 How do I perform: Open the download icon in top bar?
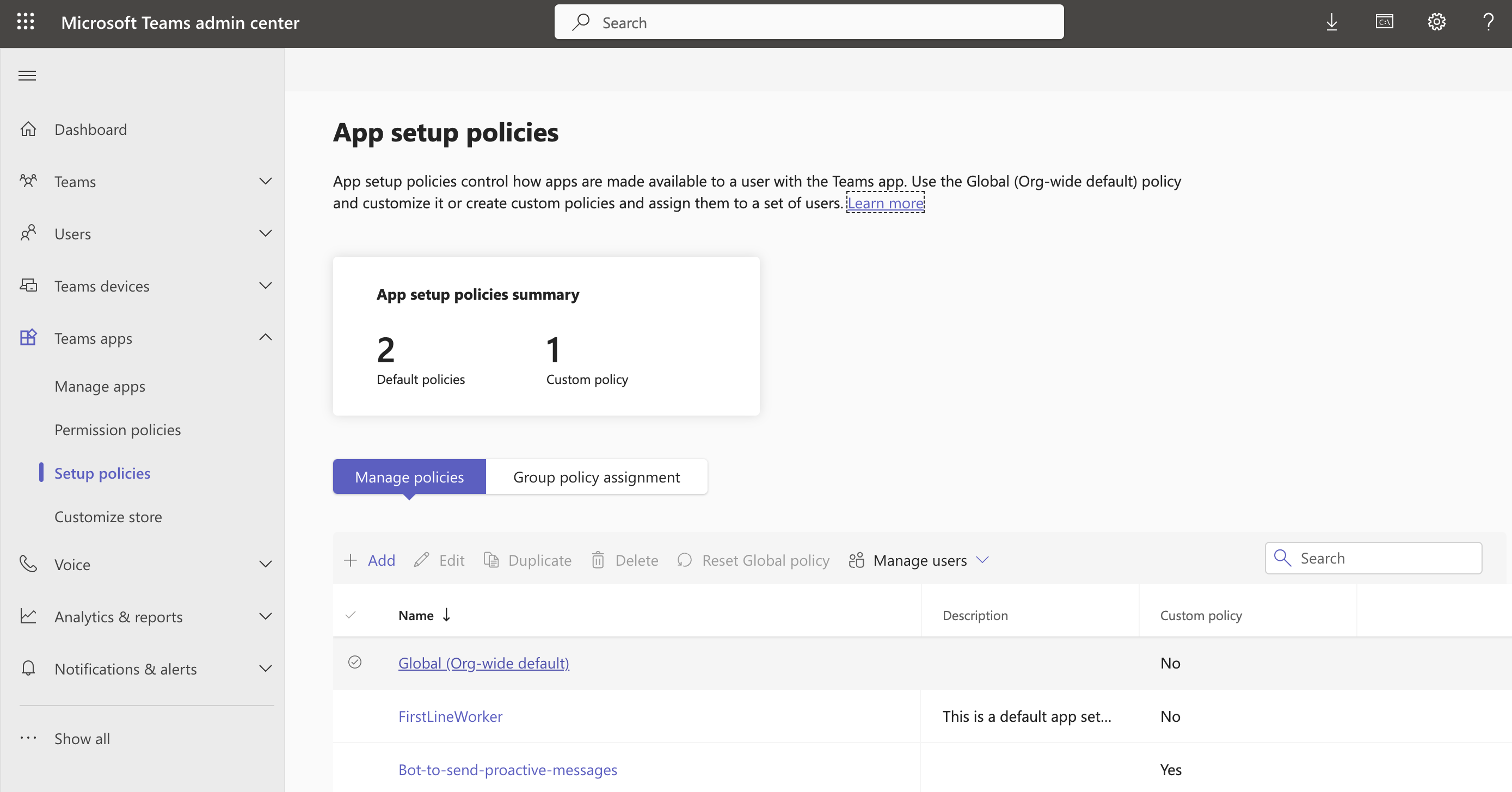pyautogui.click(x=1331, y=22)
